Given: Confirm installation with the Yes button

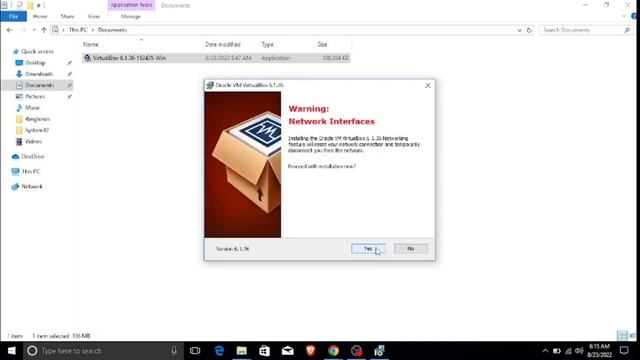Looking at the screenshot, I should tap(368, 249).
